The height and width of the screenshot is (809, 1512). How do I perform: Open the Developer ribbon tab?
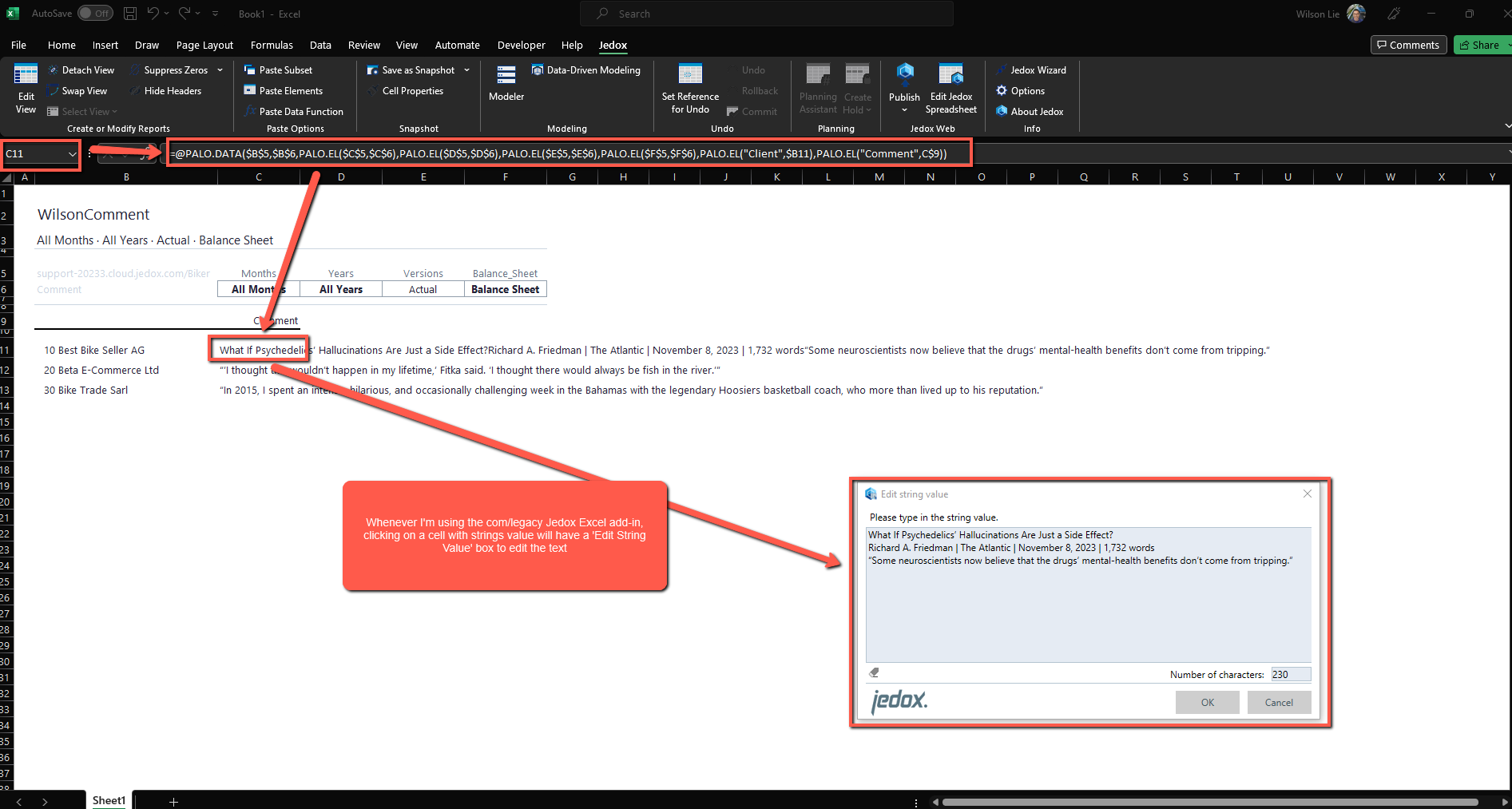coord(521,46)
